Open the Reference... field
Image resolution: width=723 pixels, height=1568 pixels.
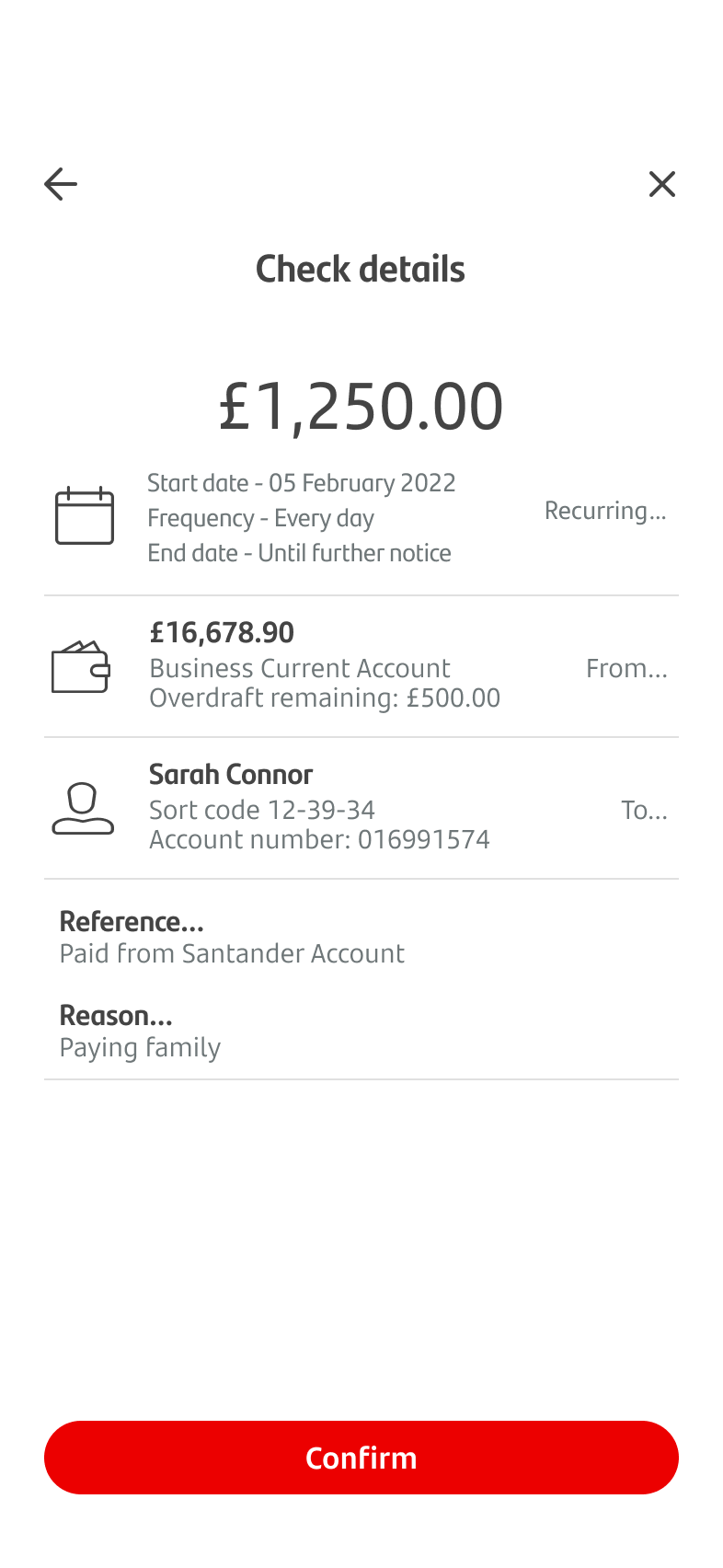pos(132,922)
